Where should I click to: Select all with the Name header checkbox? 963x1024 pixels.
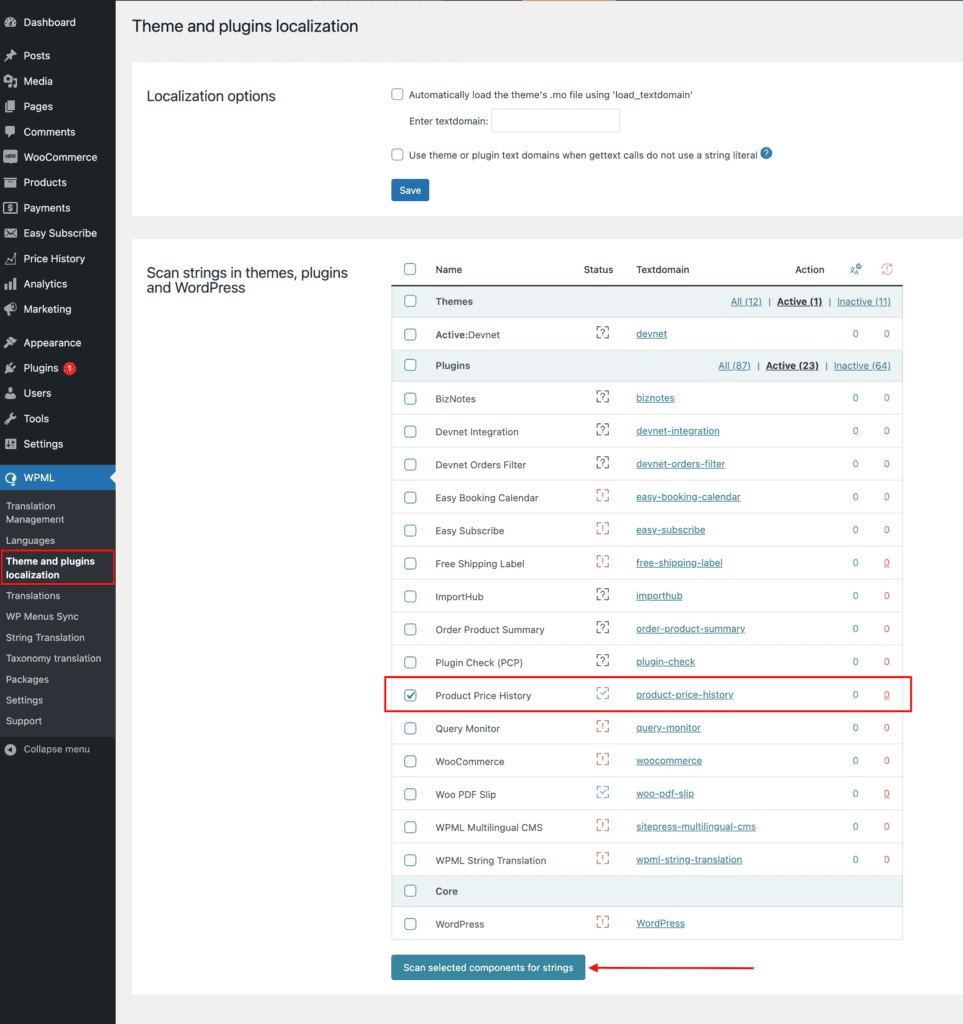click(410, 269)
